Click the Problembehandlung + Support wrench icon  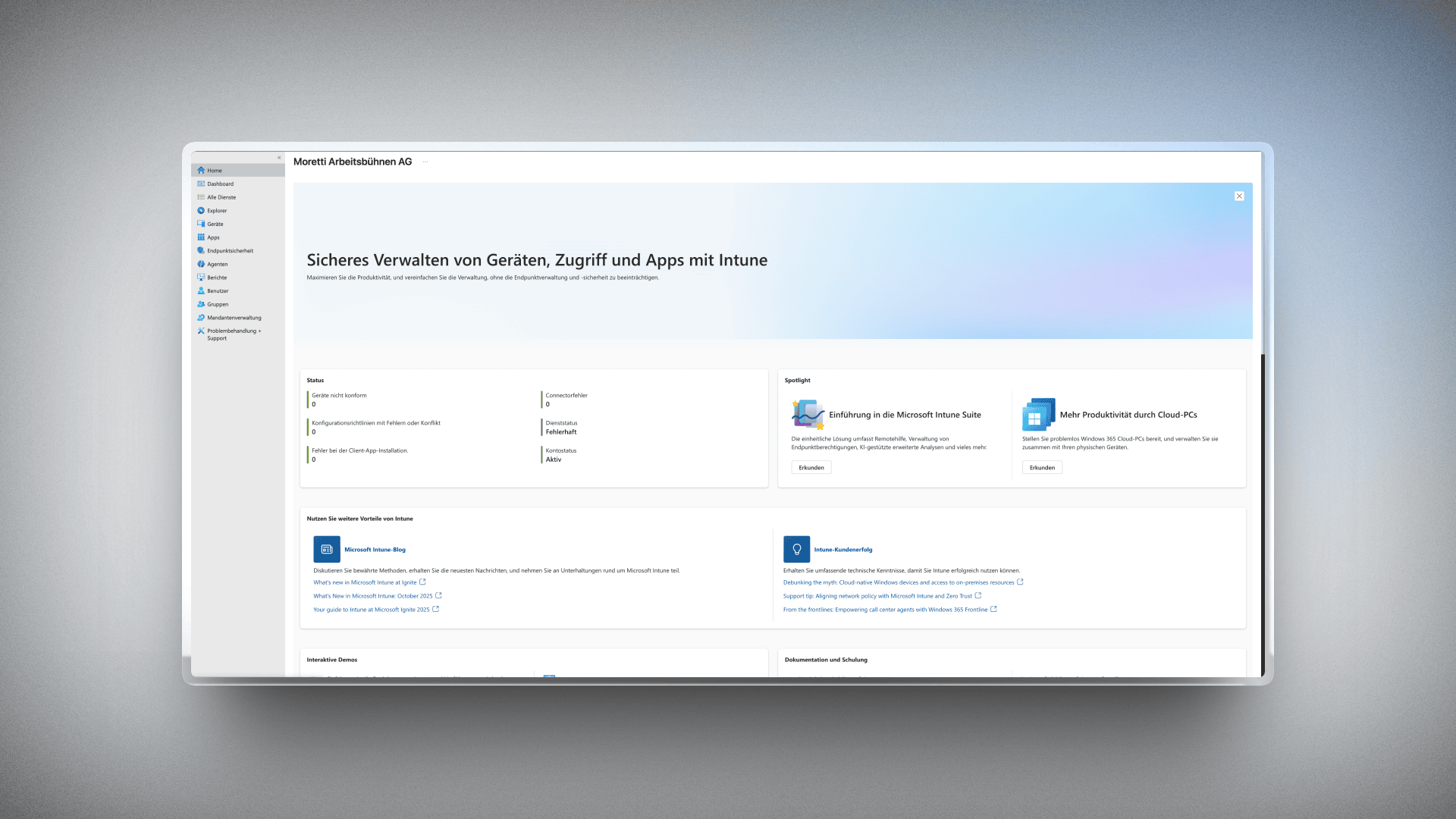coord(201,331)
